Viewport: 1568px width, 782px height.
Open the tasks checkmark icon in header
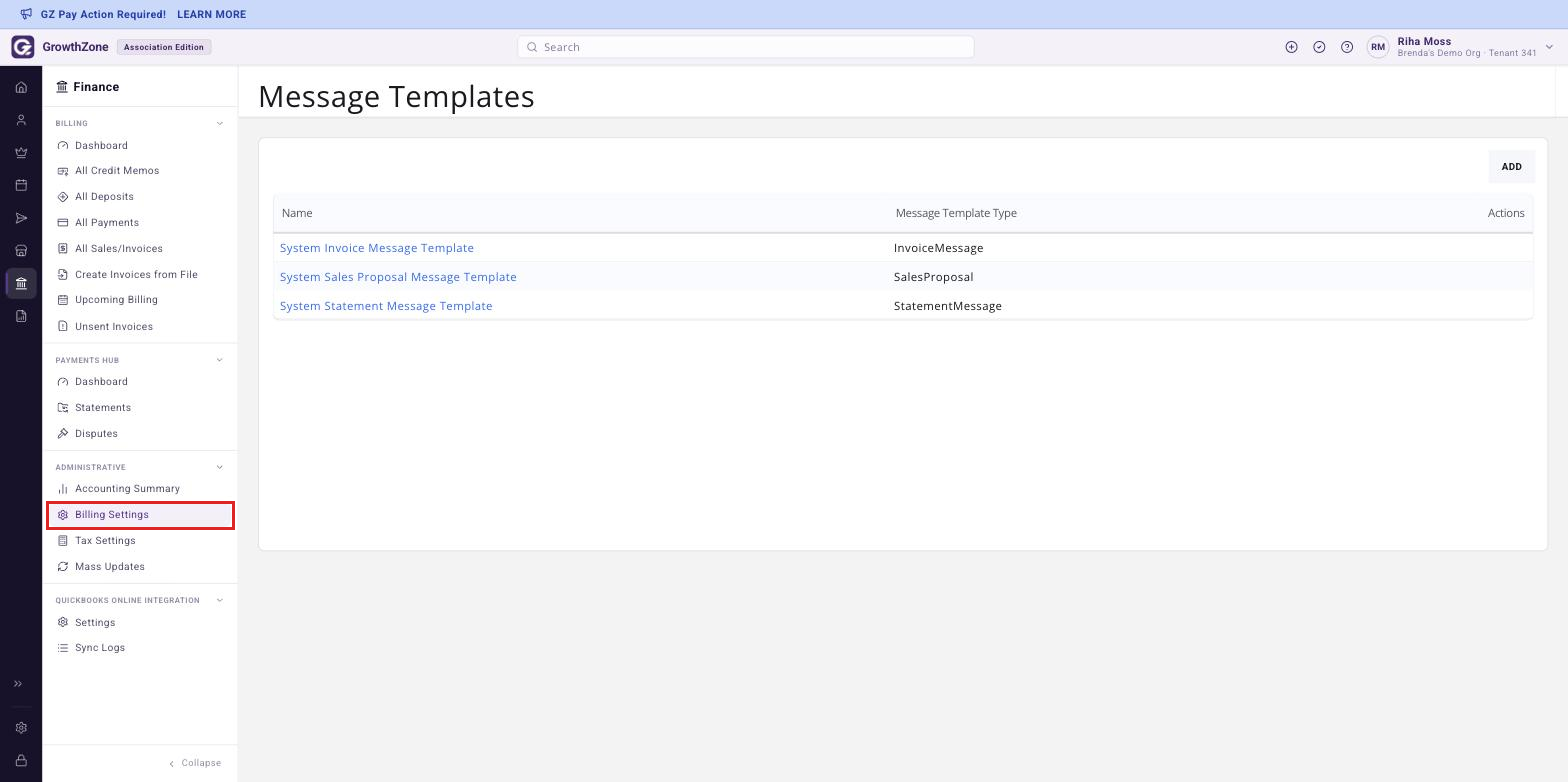(x=1319, y=47)
